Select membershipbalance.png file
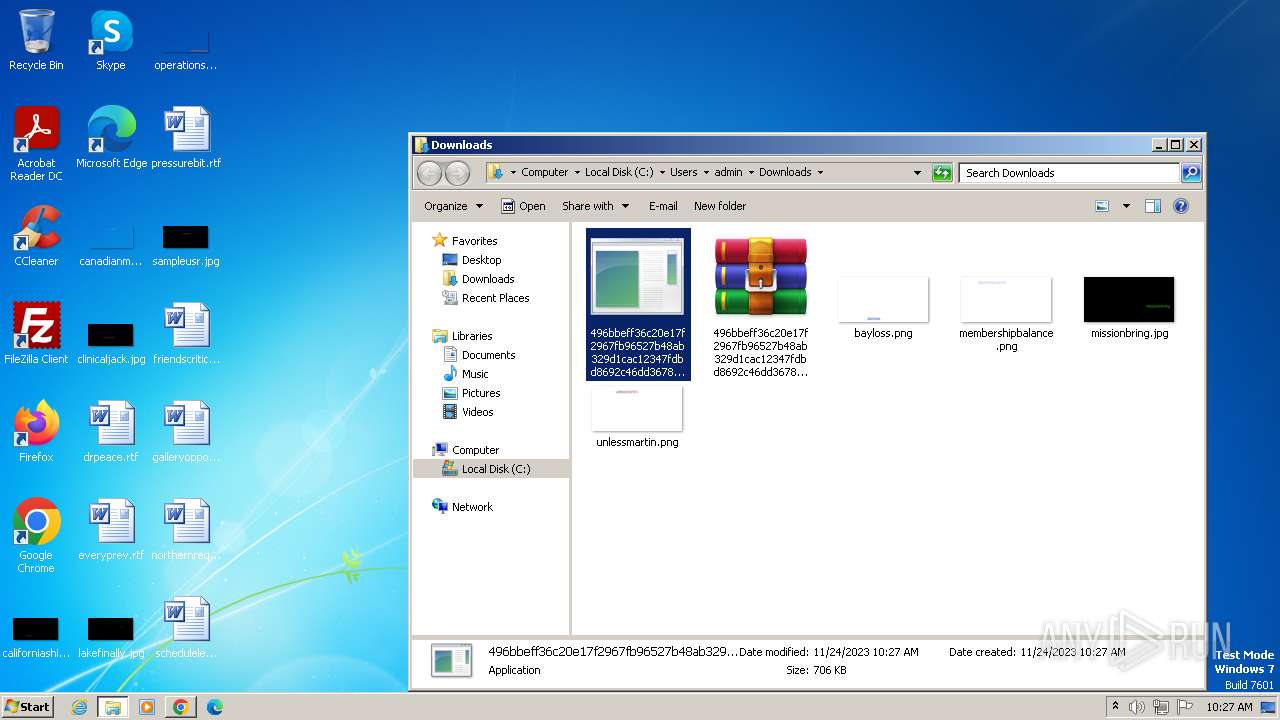The image size is (1280, 720). coord(1006,314)
